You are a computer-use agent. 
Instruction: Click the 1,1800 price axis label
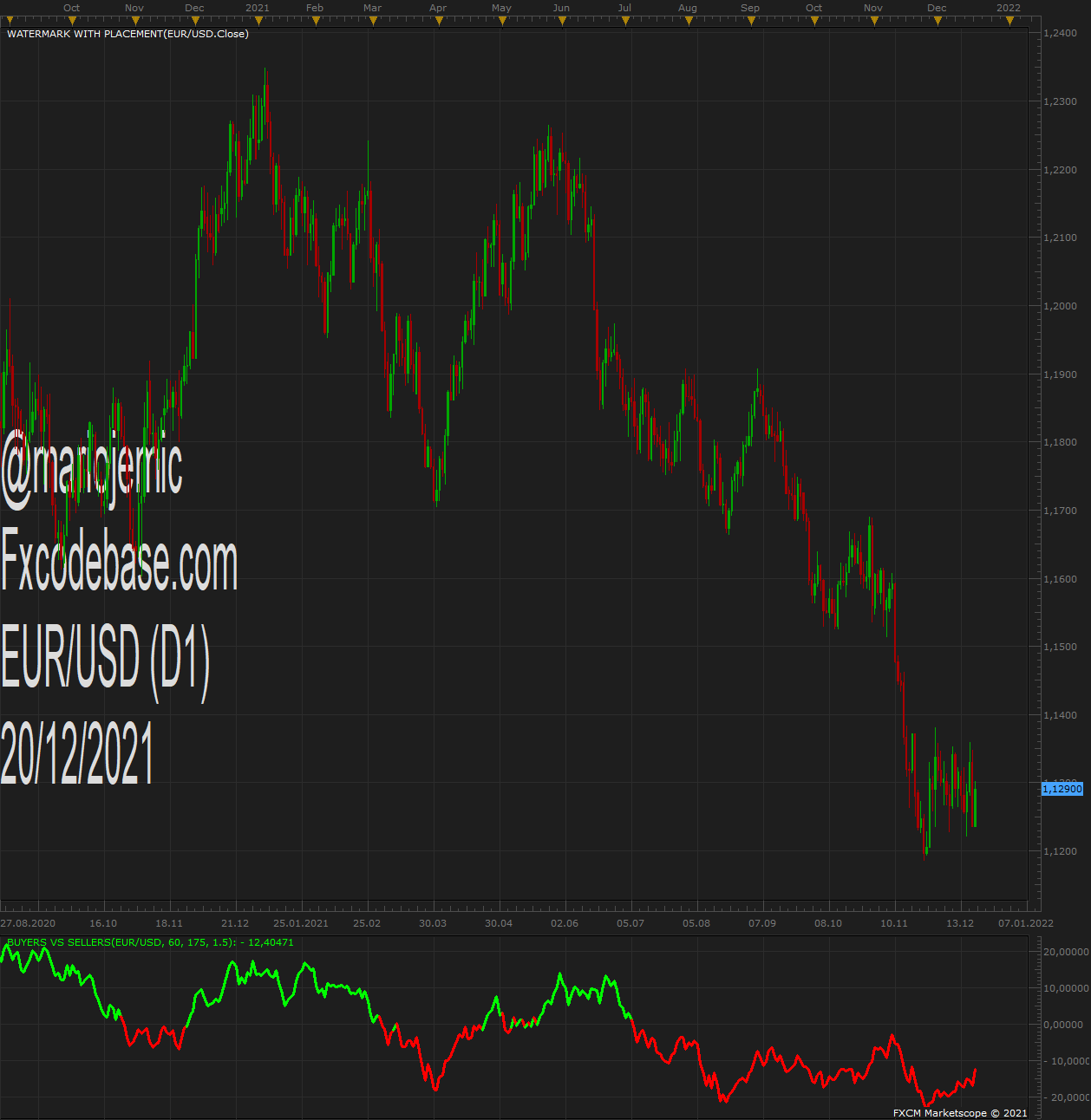(1061, 442)
